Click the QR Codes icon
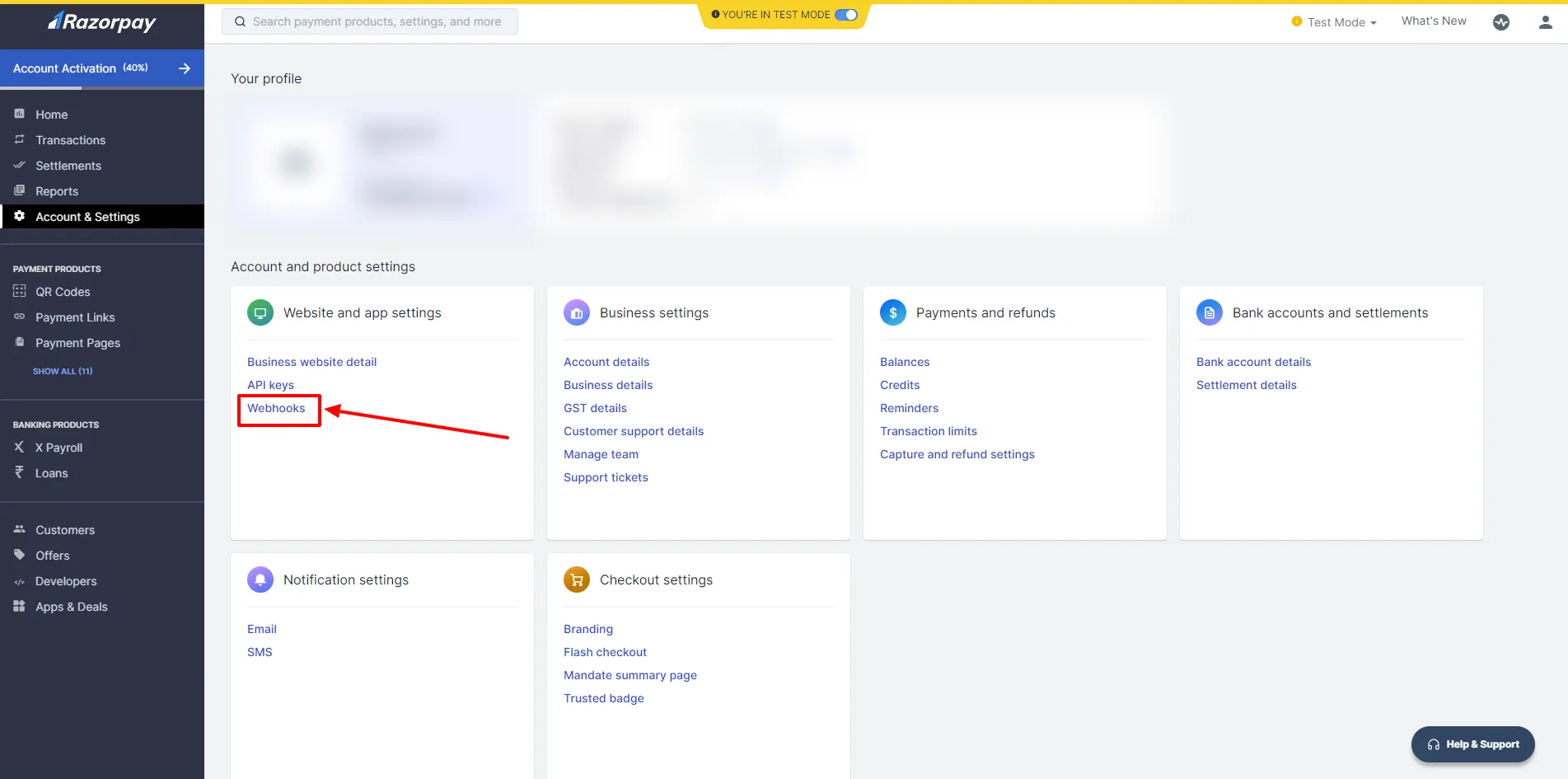Viewport: 1568px width, 779px height. (x=20, y=291)
